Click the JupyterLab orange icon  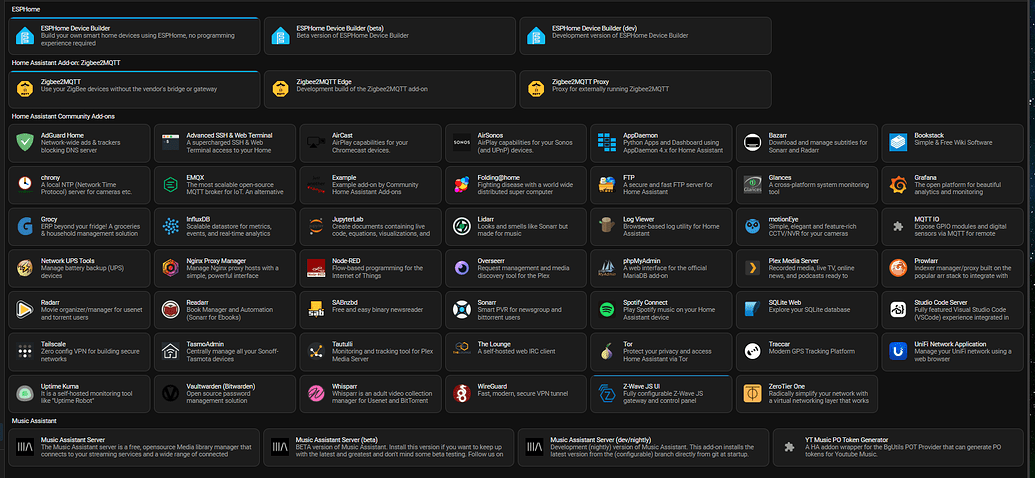pyautogui.click(x=316, y=226)
